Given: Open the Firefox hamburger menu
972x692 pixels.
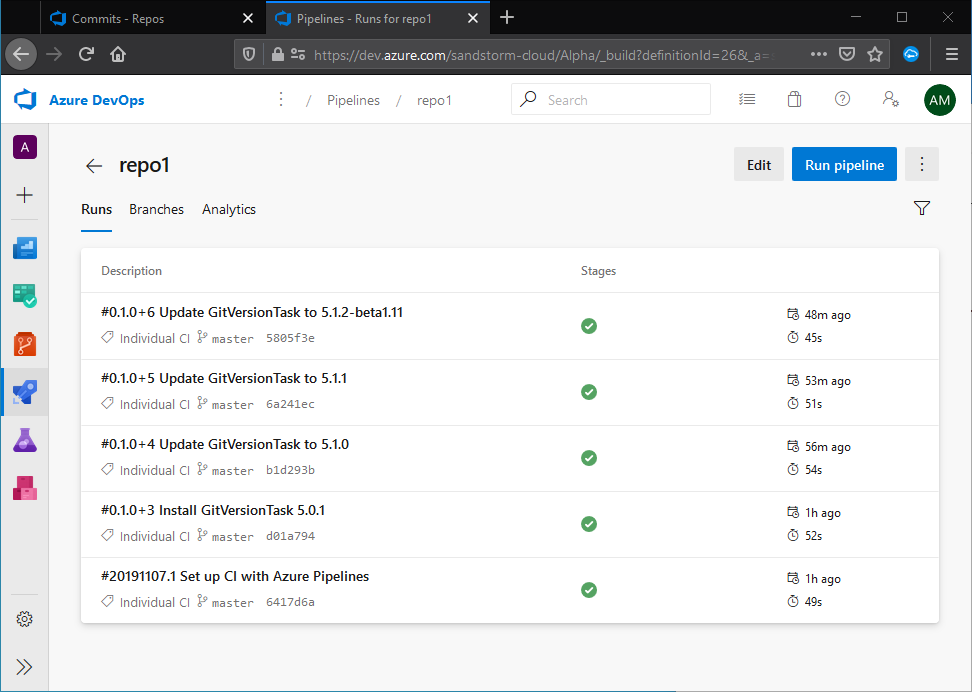Looking at the screenshot, I should [952, 55].
